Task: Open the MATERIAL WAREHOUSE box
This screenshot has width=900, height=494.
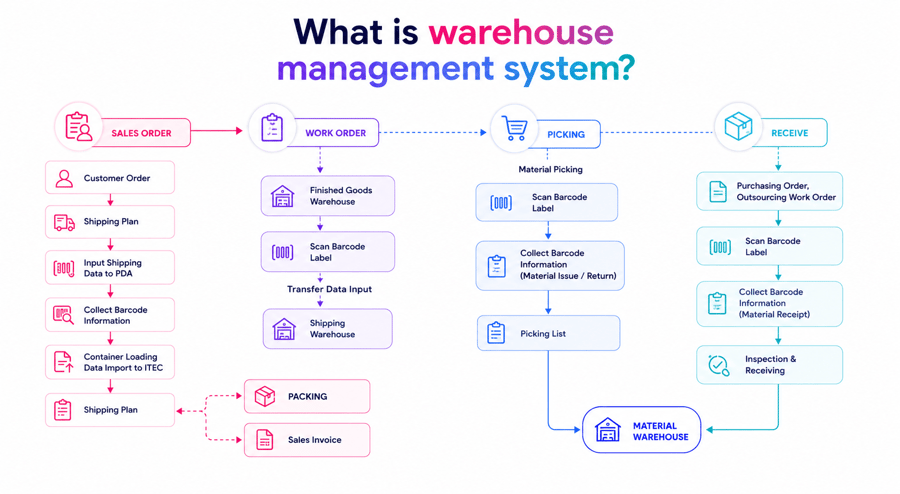Action: 642,430
